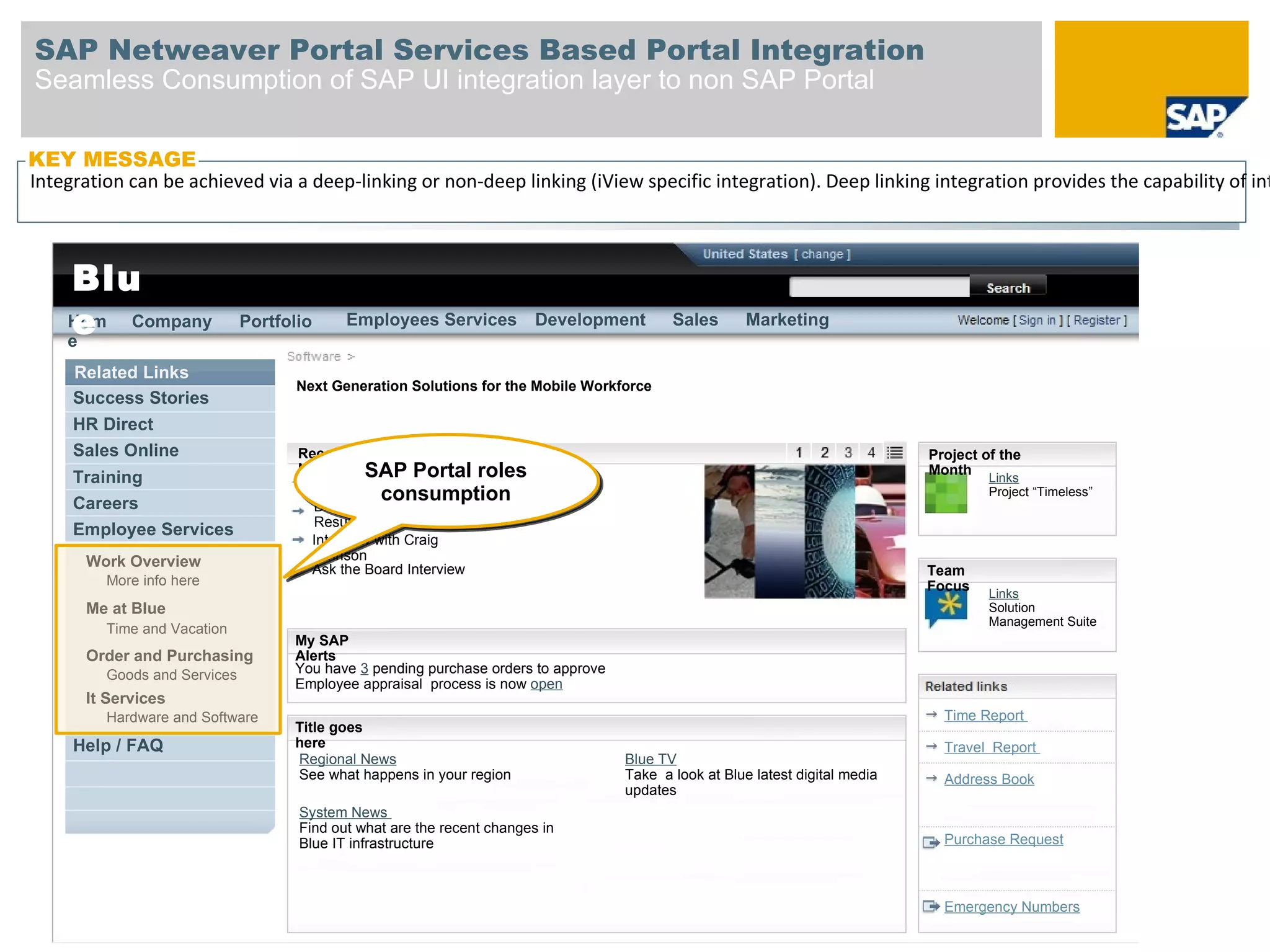1270x952 pixels.
Task: Click the appraisal process open link
Action: (546, 684)
